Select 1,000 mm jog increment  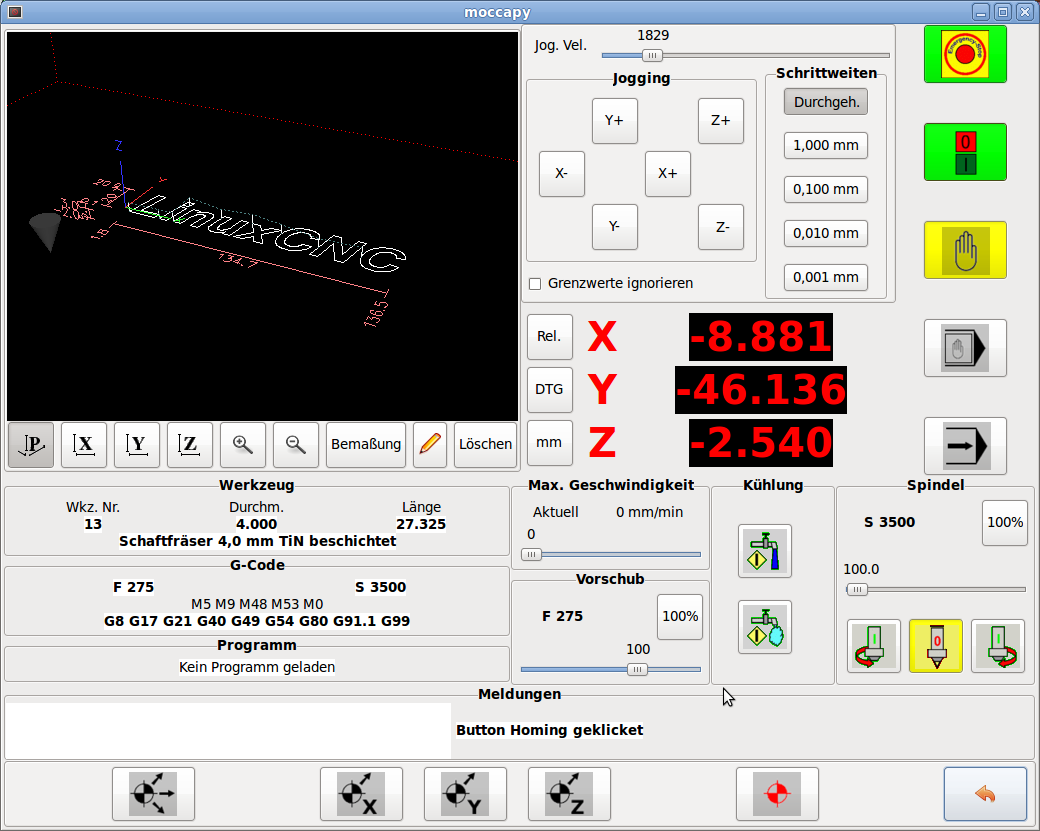point(826,145)
